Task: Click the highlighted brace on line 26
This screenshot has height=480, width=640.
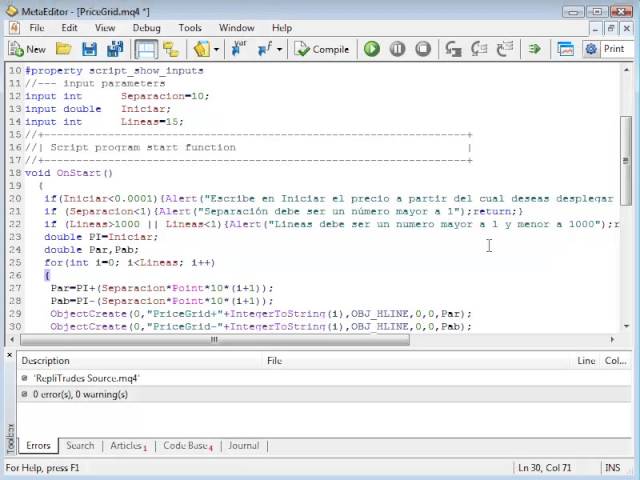Action: pos(47,276)
